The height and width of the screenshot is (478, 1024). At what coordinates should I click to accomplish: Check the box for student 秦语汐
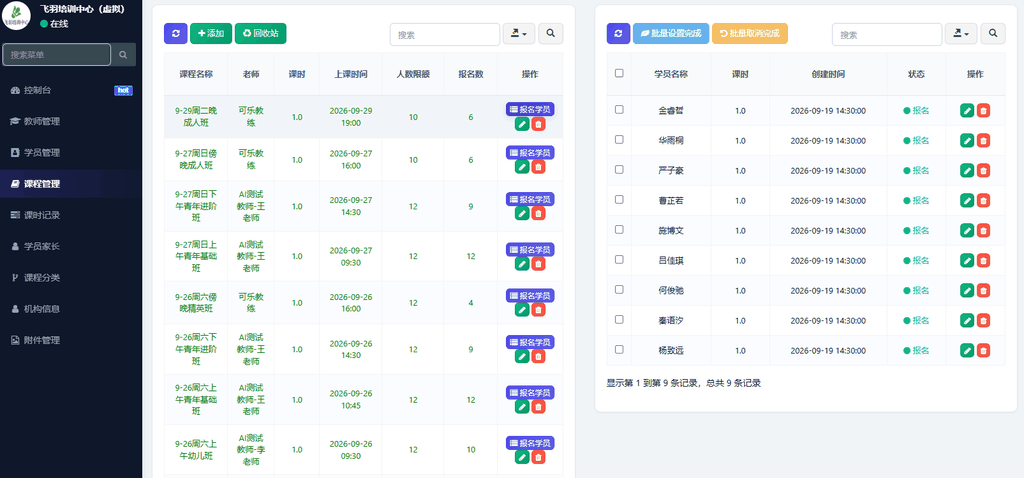(x=619, y=319)
